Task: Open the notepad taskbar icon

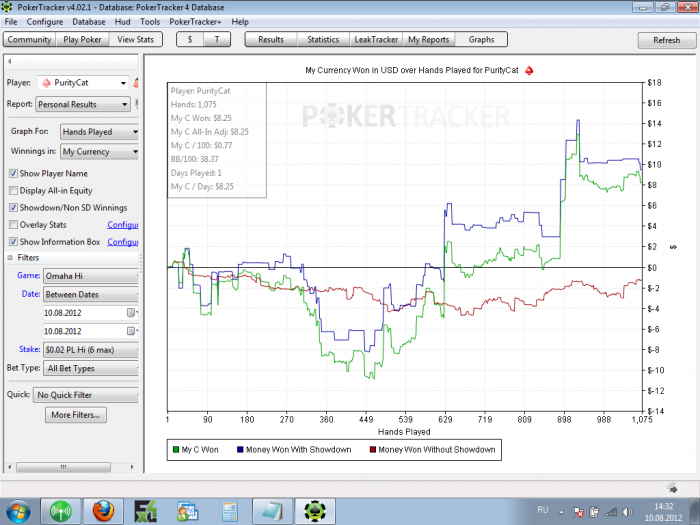Action: click(x=272, y=511)
